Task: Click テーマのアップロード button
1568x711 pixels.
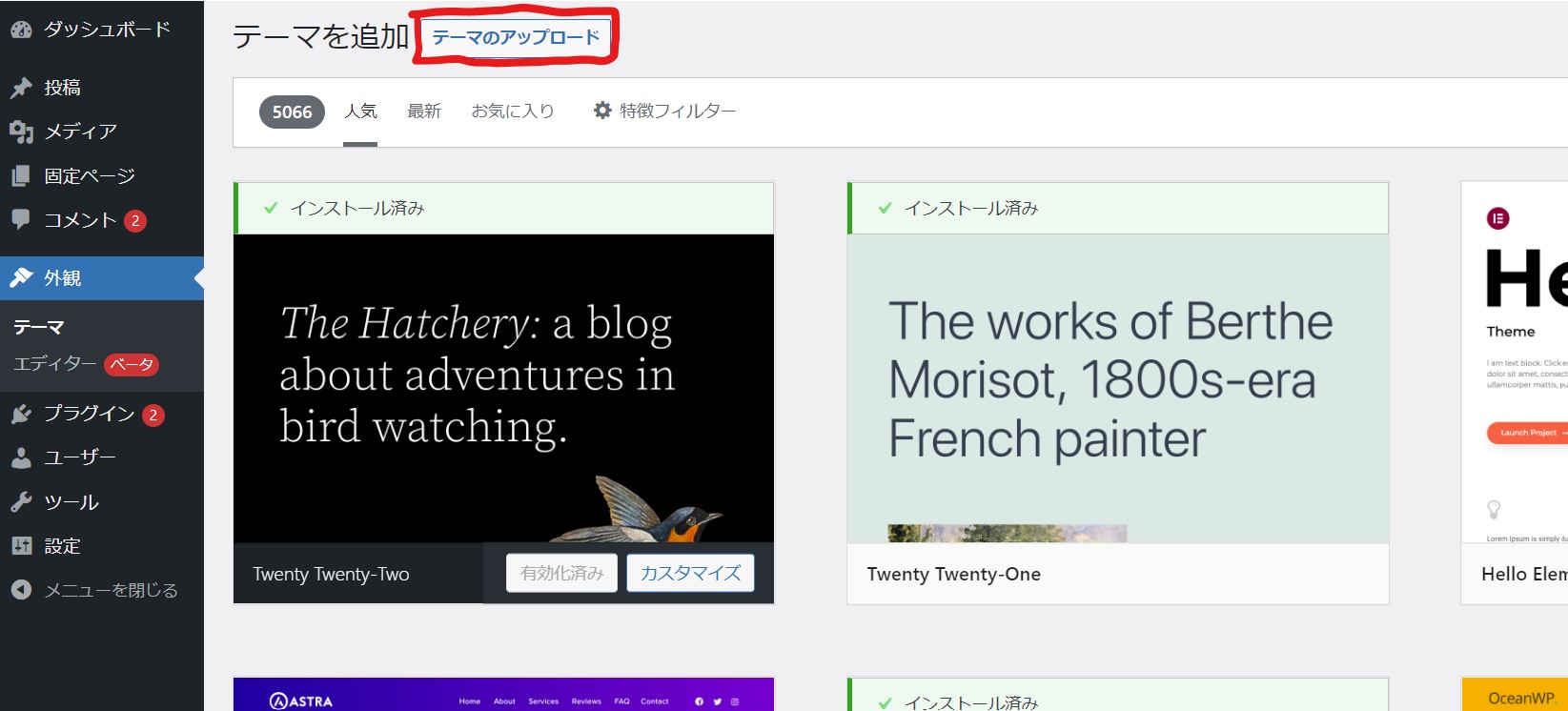Action: (516, 37)
